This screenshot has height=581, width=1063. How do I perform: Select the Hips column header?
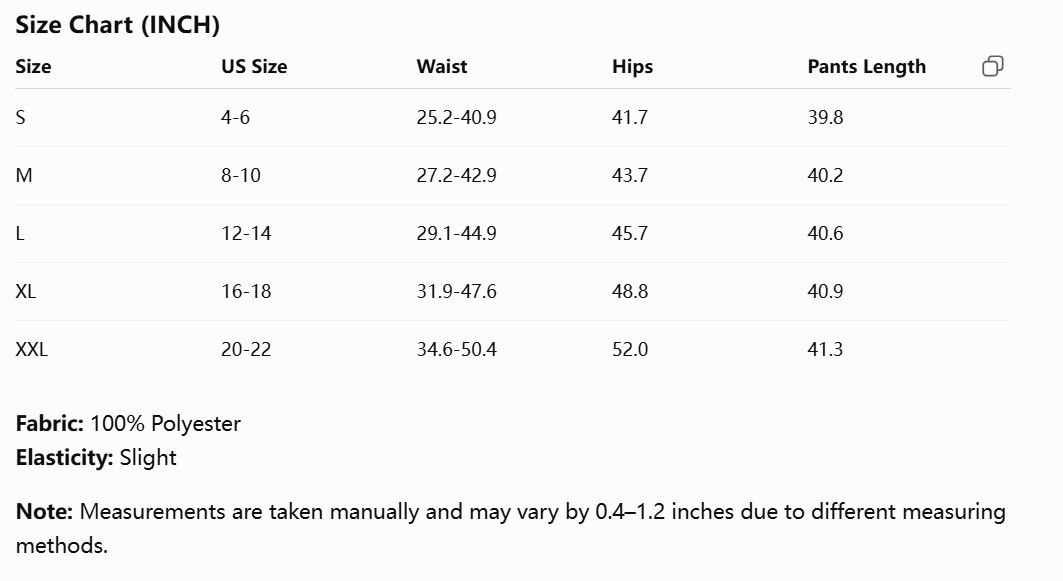point(633,66)
